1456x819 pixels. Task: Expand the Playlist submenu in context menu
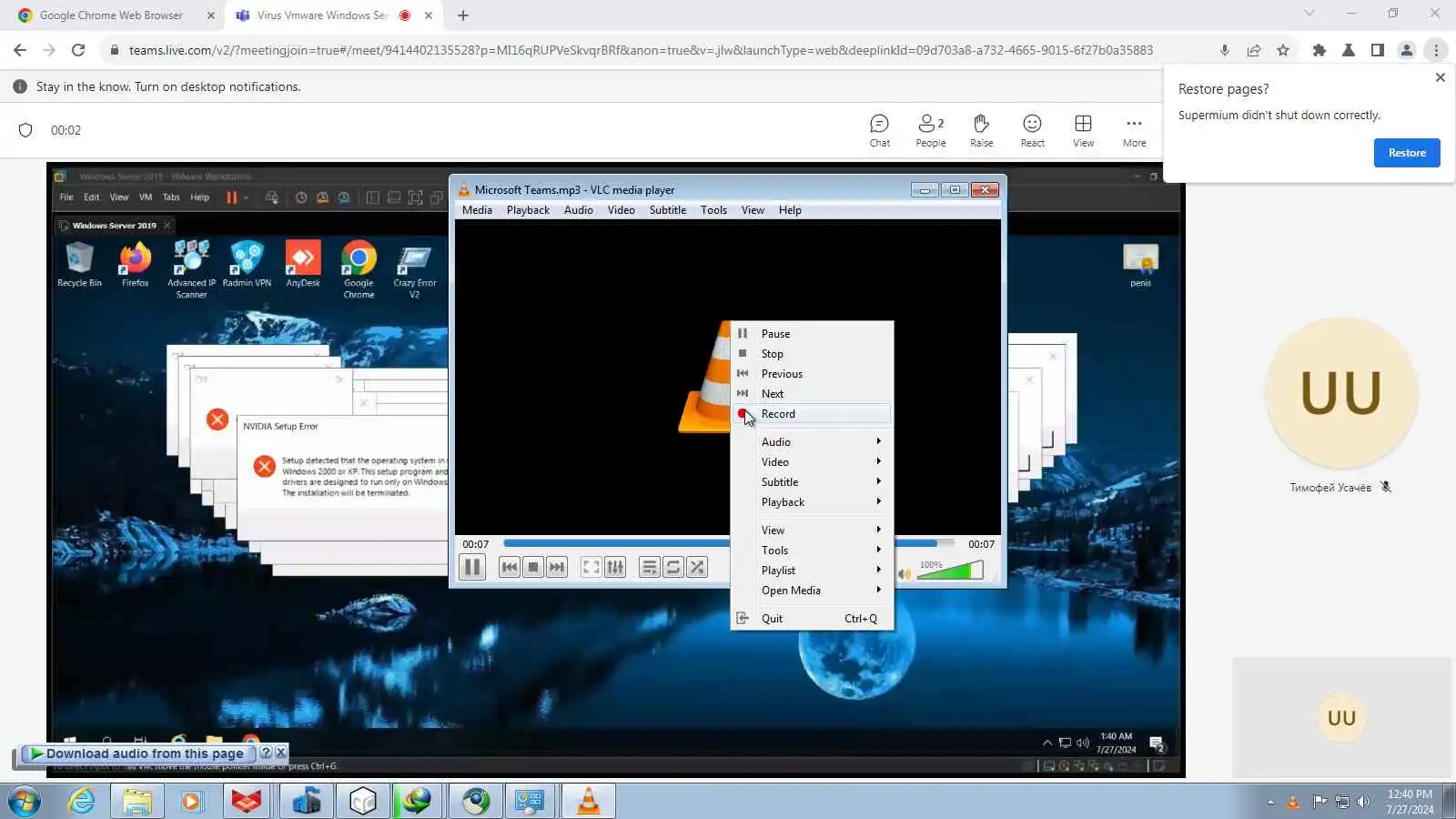[813, 571]
